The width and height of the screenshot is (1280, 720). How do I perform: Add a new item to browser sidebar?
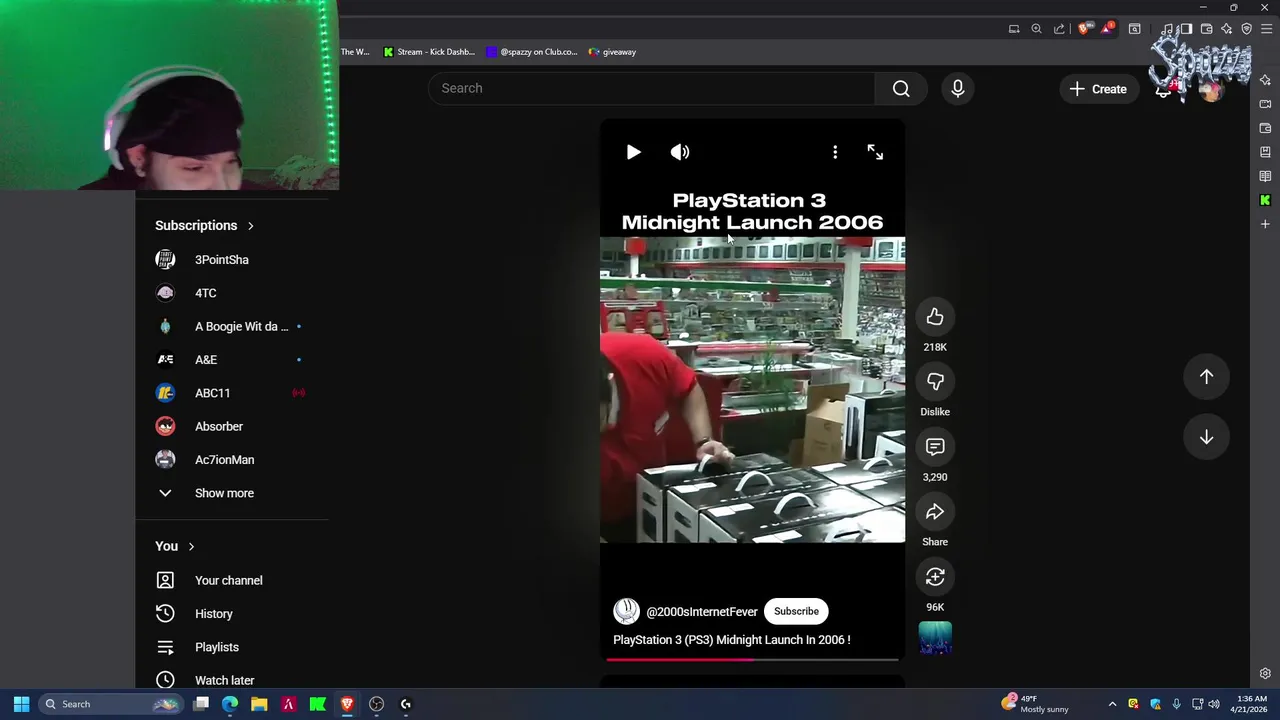point(1265,224)
